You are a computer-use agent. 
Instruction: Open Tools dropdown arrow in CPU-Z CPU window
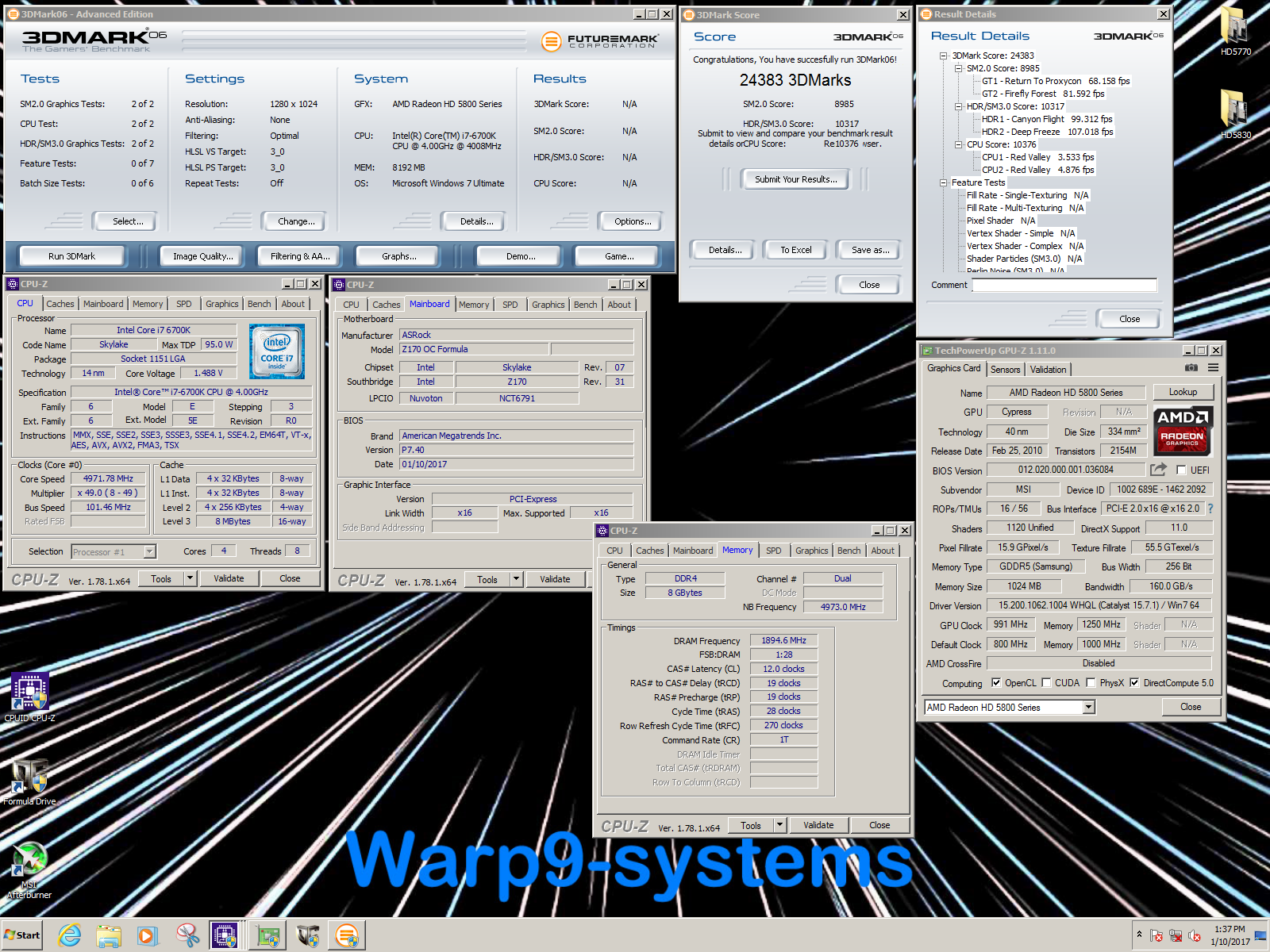190,578
